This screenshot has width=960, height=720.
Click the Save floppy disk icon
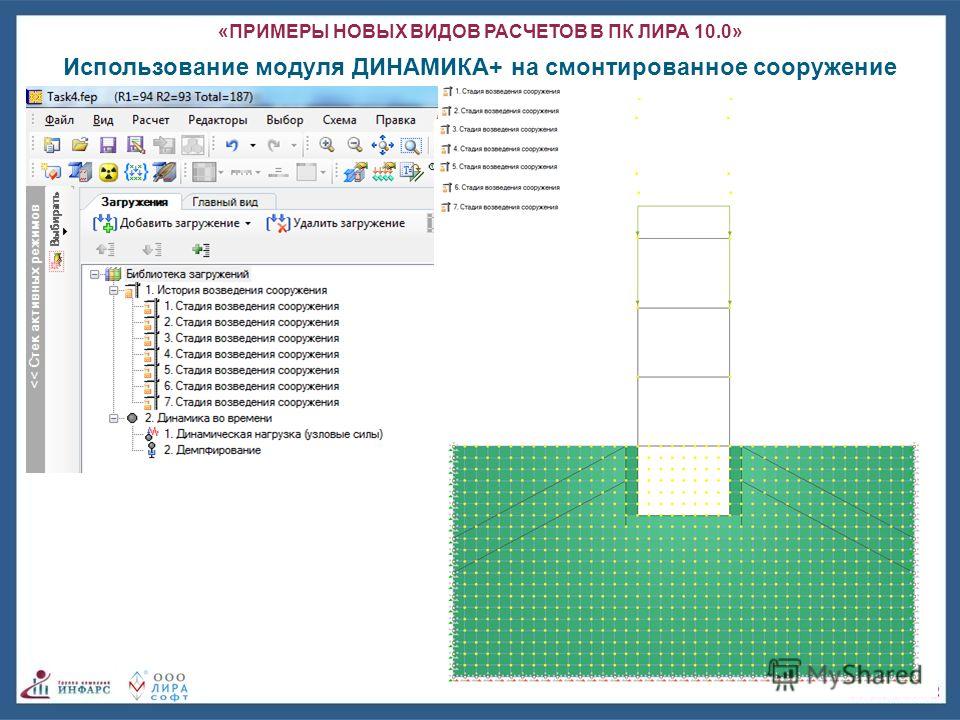coord(108,145)
